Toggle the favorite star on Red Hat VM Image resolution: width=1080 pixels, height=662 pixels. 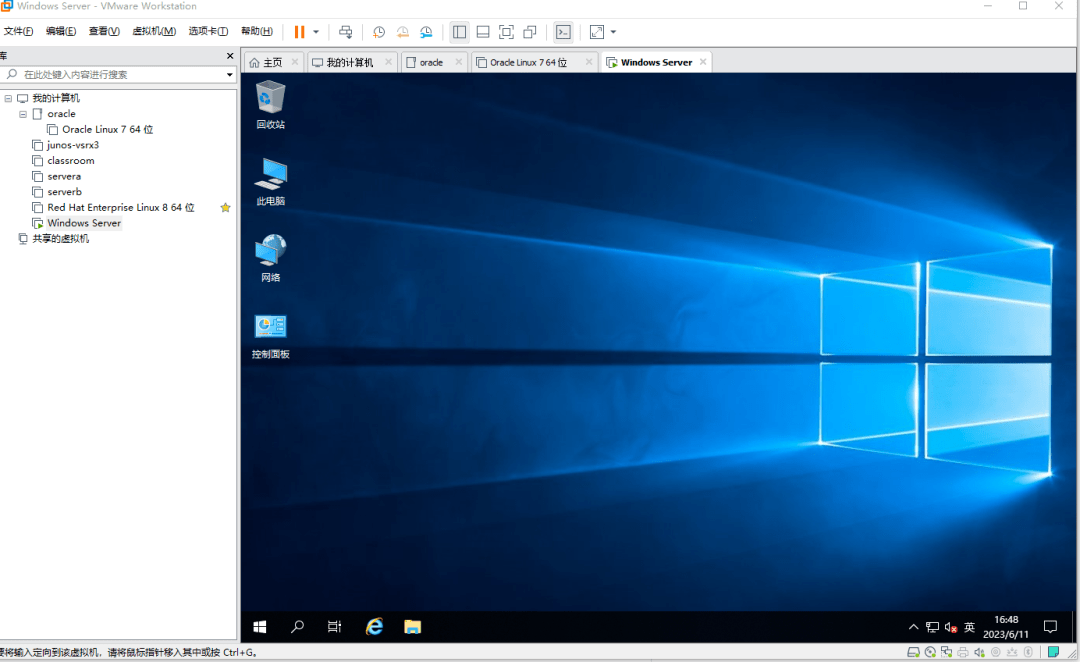click(x=225, y=207)
